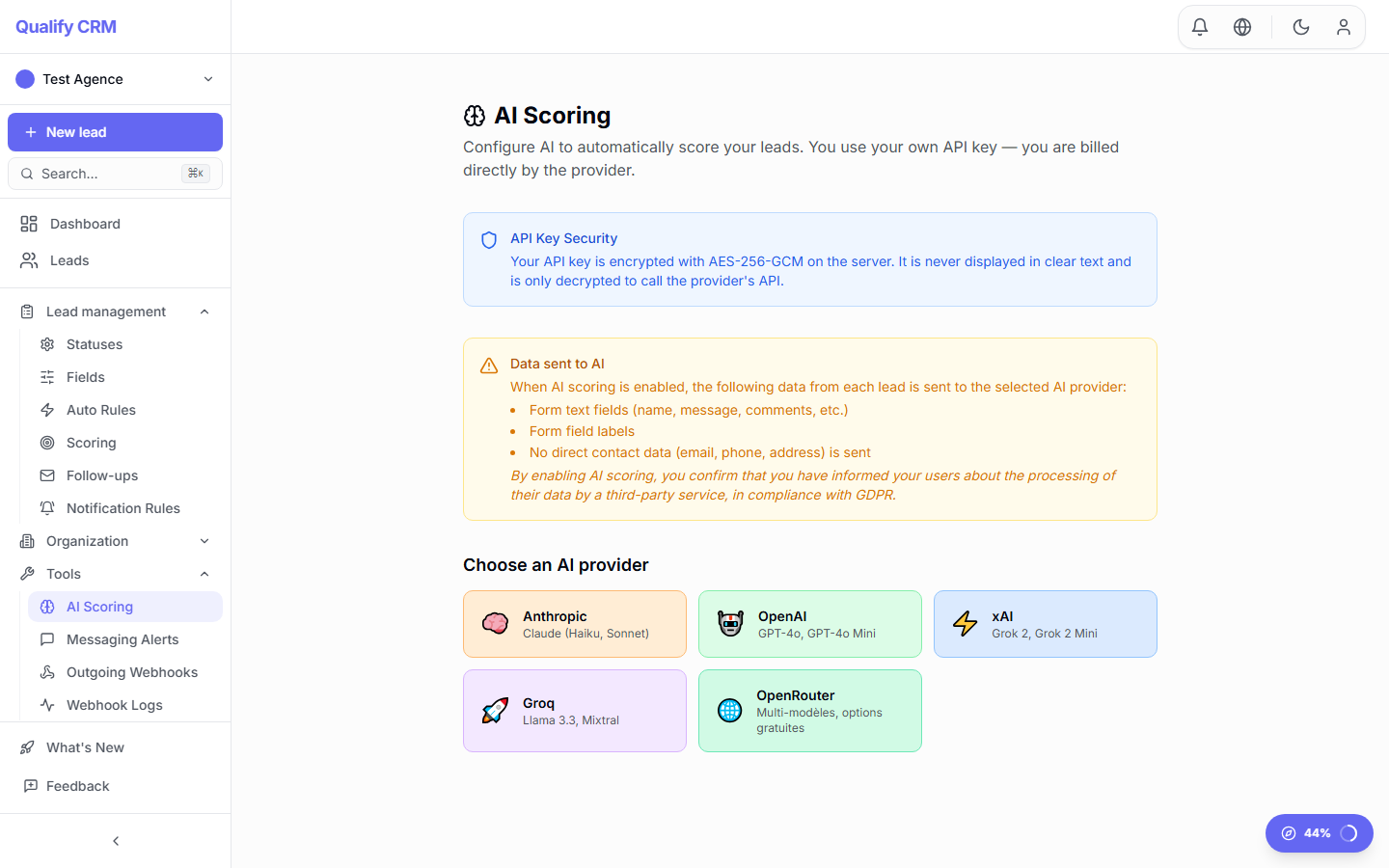This screenshot has width=1389, height=868.
Task: Click the Groq rocket emoji icon
Action: click(x=496, y=711)
